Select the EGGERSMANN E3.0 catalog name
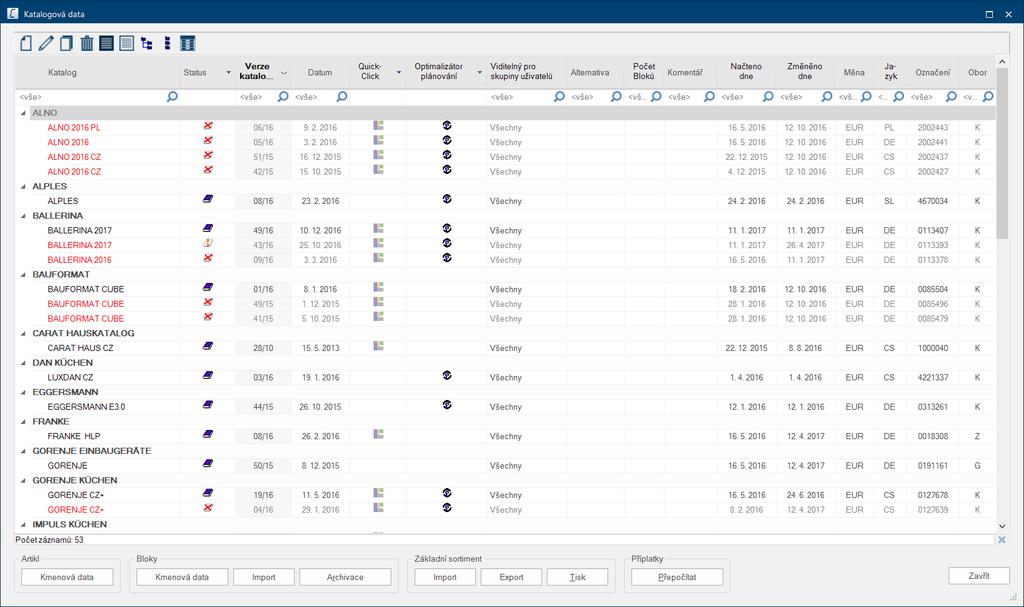This screenshot has height=607, width=1024. coord(86,406)
